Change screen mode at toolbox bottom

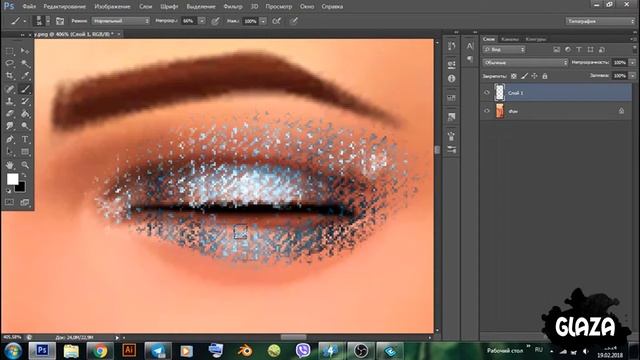pos(25,202)
